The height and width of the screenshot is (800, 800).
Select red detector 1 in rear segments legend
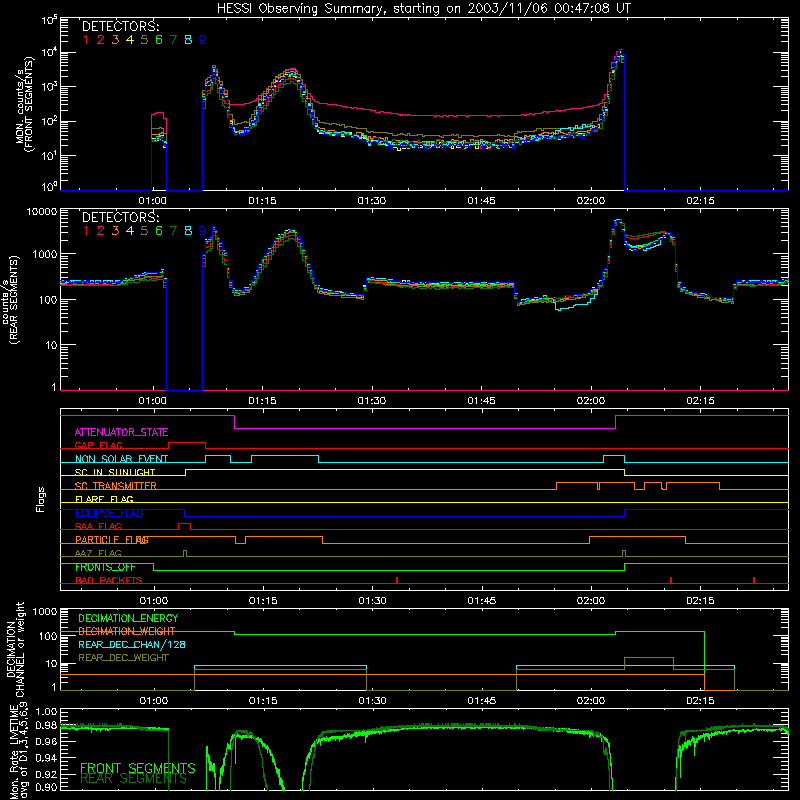click(86, 231)
